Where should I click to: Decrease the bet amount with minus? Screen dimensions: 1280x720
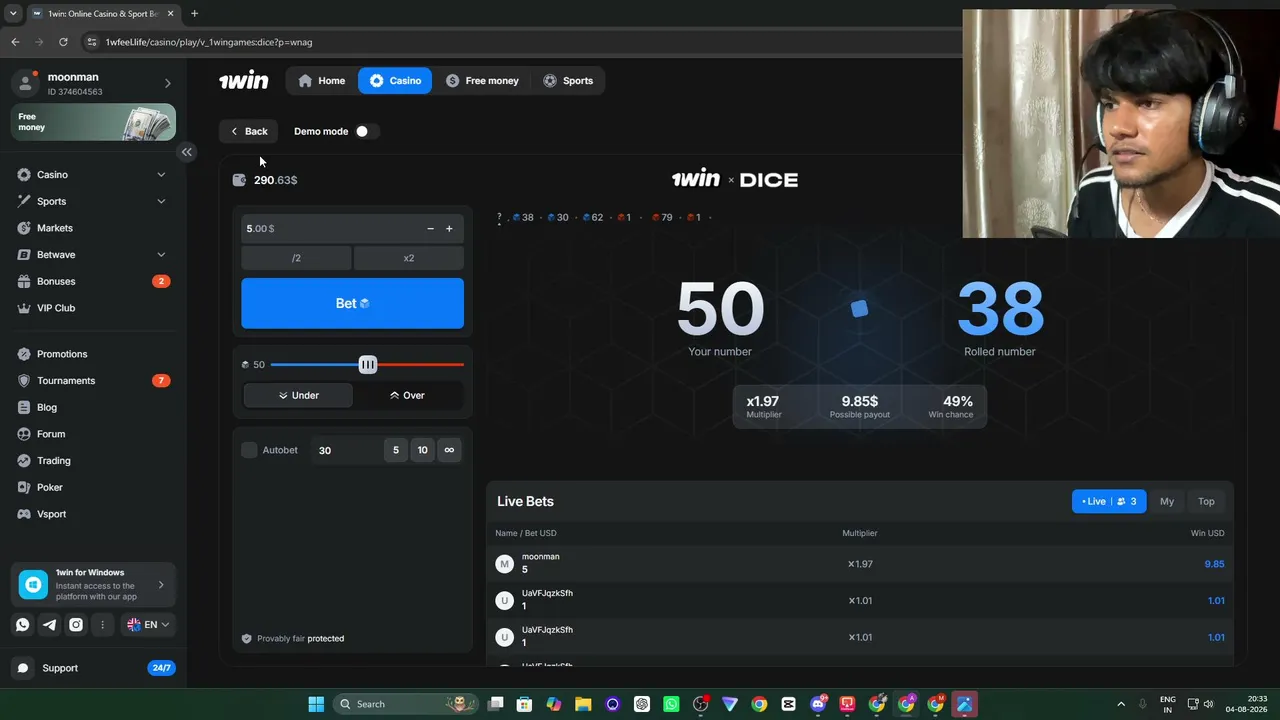pyautogui.click(x=430, y=229)
